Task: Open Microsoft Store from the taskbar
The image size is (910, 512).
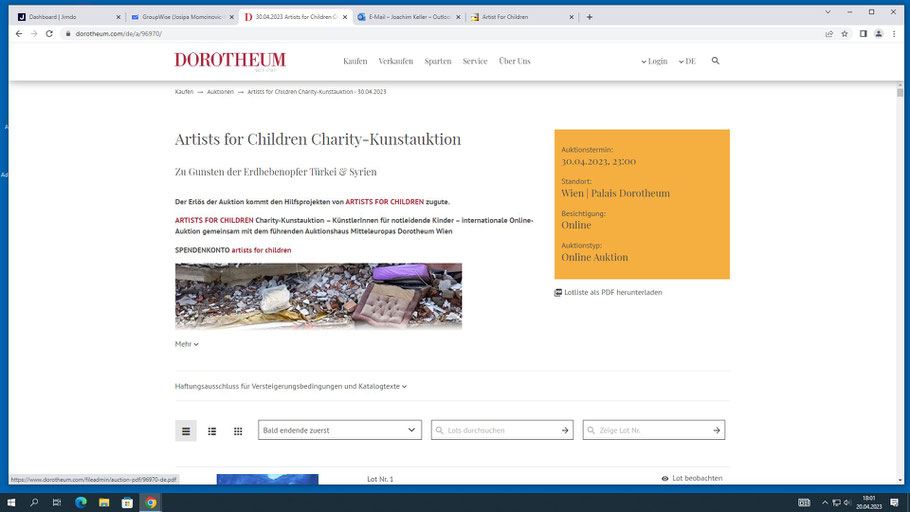Action: click(127, 502)
